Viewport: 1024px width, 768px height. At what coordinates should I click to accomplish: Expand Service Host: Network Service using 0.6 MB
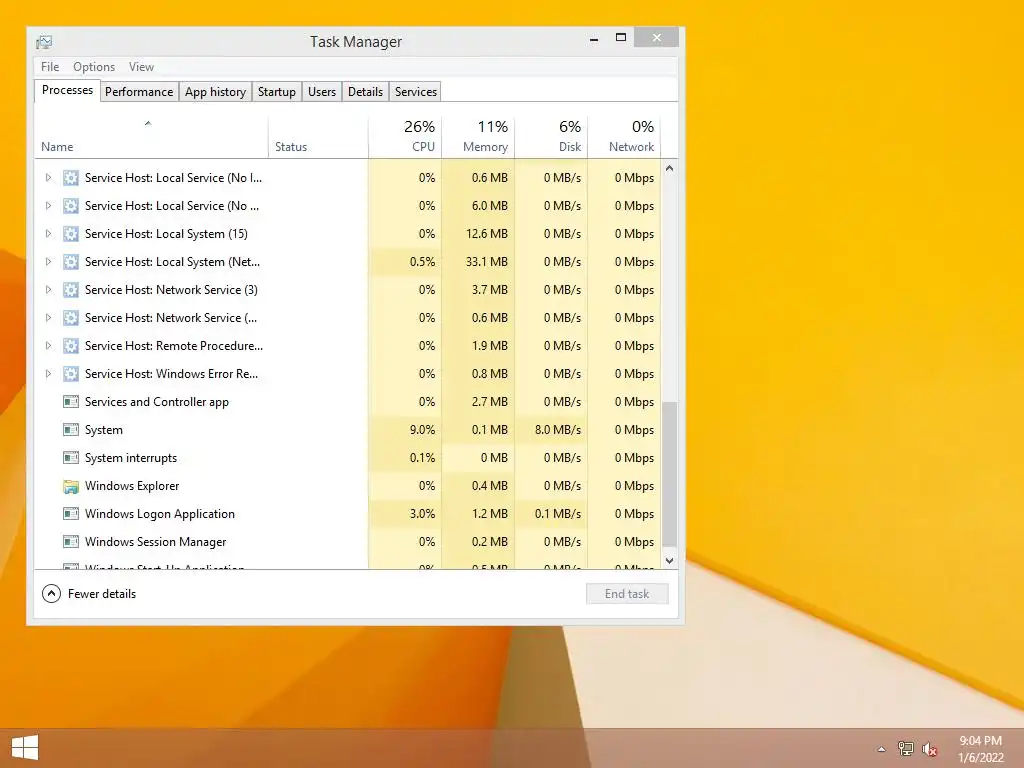click(48, 318)
